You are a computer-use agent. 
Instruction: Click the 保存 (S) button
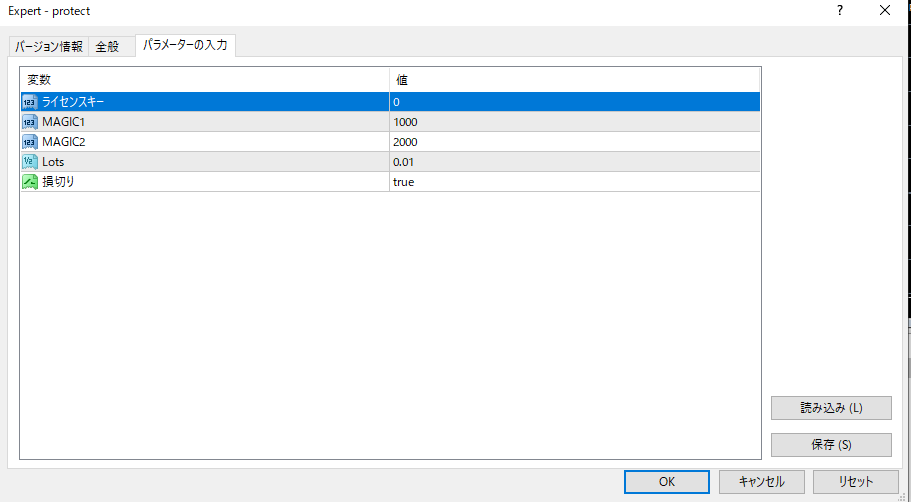(831, 445)
